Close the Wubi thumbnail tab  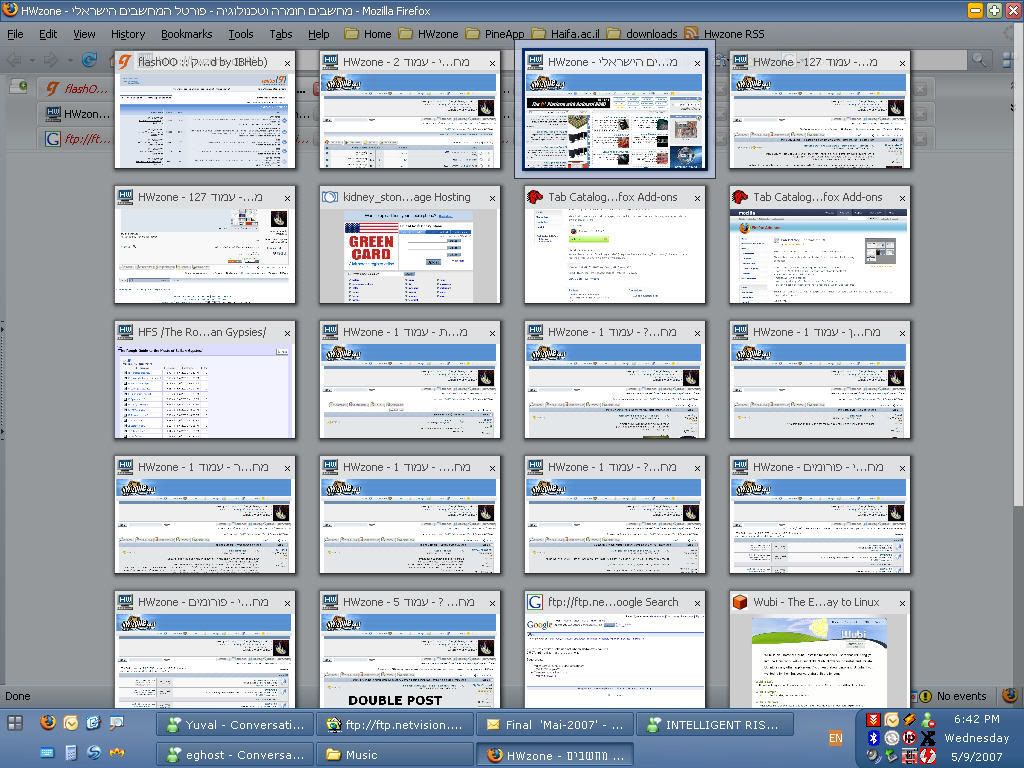point(903,603)
